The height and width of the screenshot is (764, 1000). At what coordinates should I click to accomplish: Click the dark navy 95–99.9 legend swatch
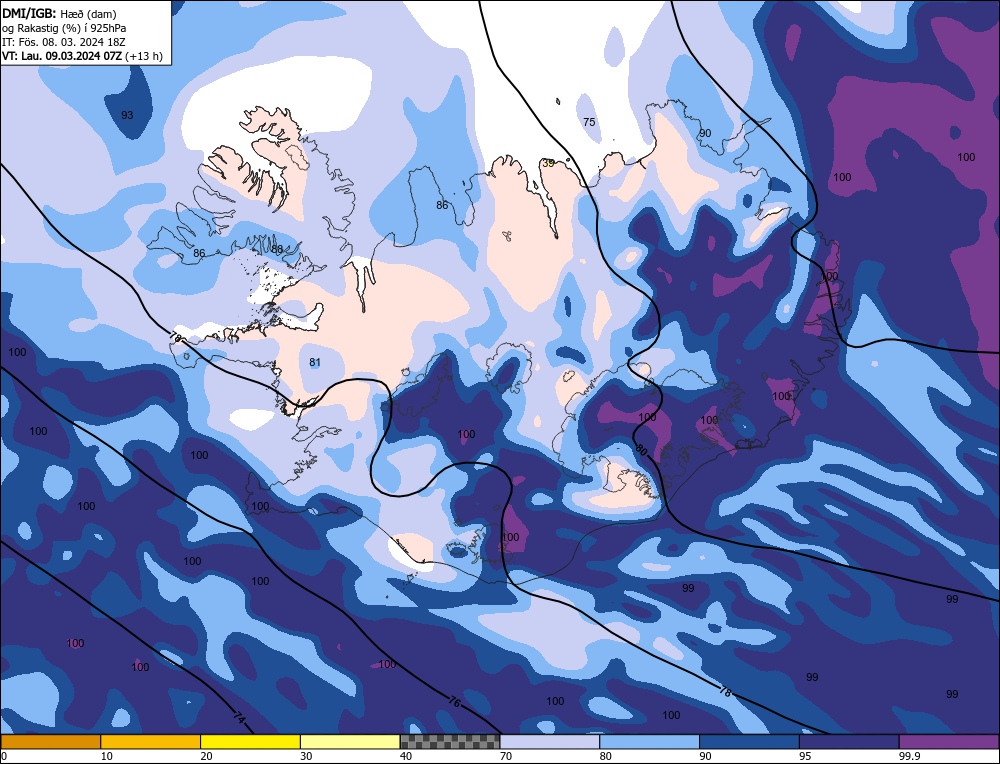coord(849,741)
